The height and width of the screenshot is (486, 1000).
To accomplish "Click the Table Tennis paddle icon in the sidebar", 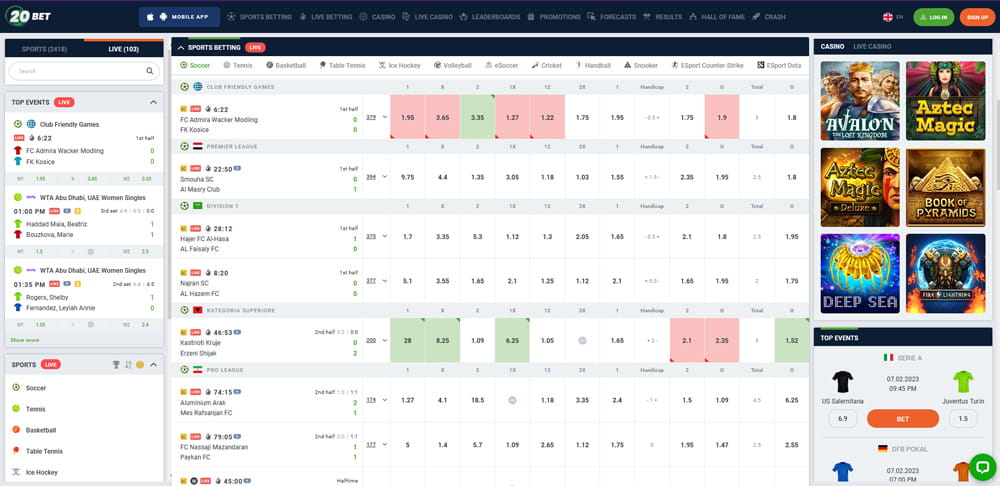I will [x=16, y=451].
